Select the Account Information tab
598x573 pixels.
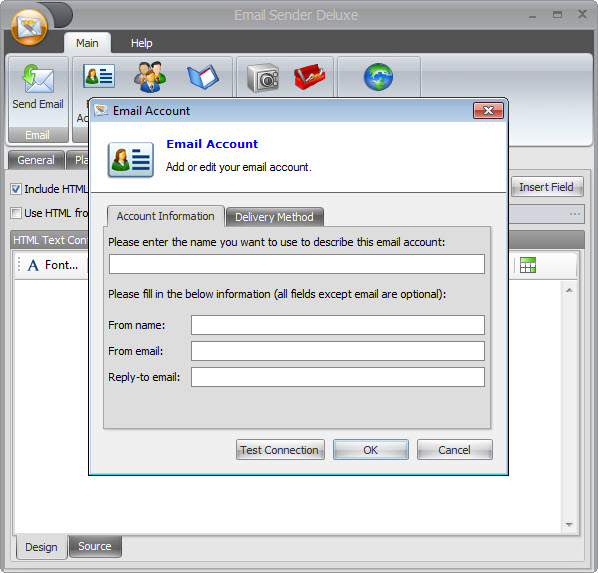pyautogui.click(x=166, y=216)
